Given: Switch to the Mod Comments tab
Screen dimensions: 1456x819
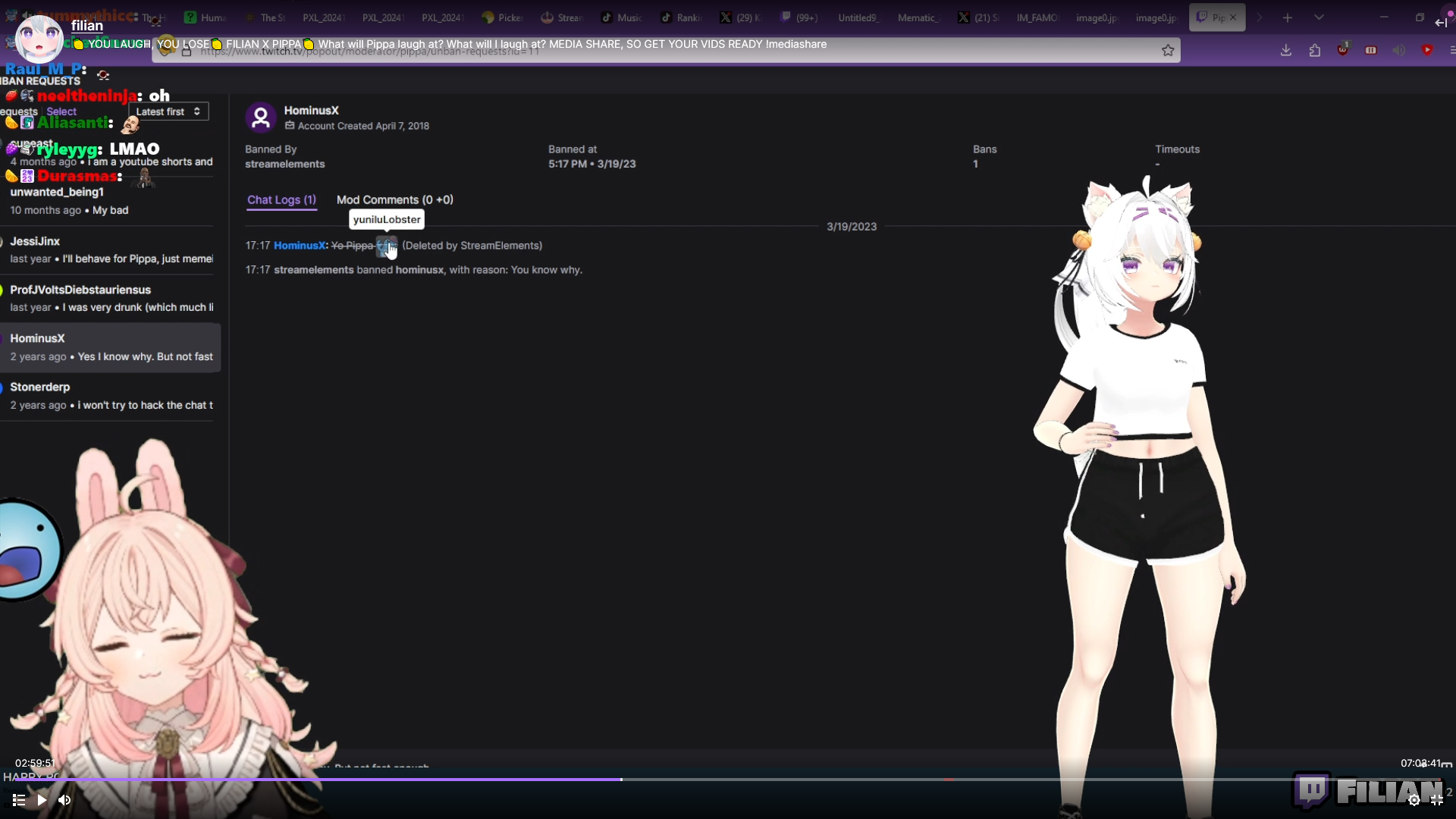Looking at the screenshot, I should [394, 199].
